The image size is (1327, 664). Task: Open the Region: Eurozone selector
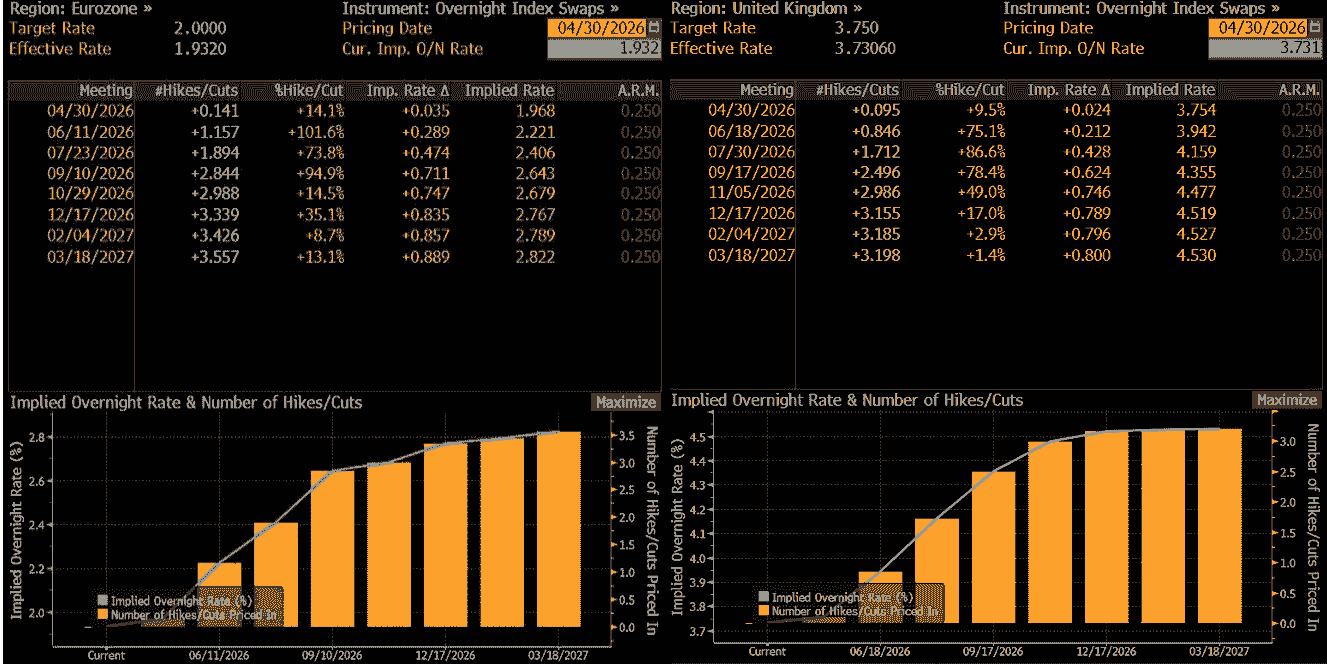click(82, 8)
